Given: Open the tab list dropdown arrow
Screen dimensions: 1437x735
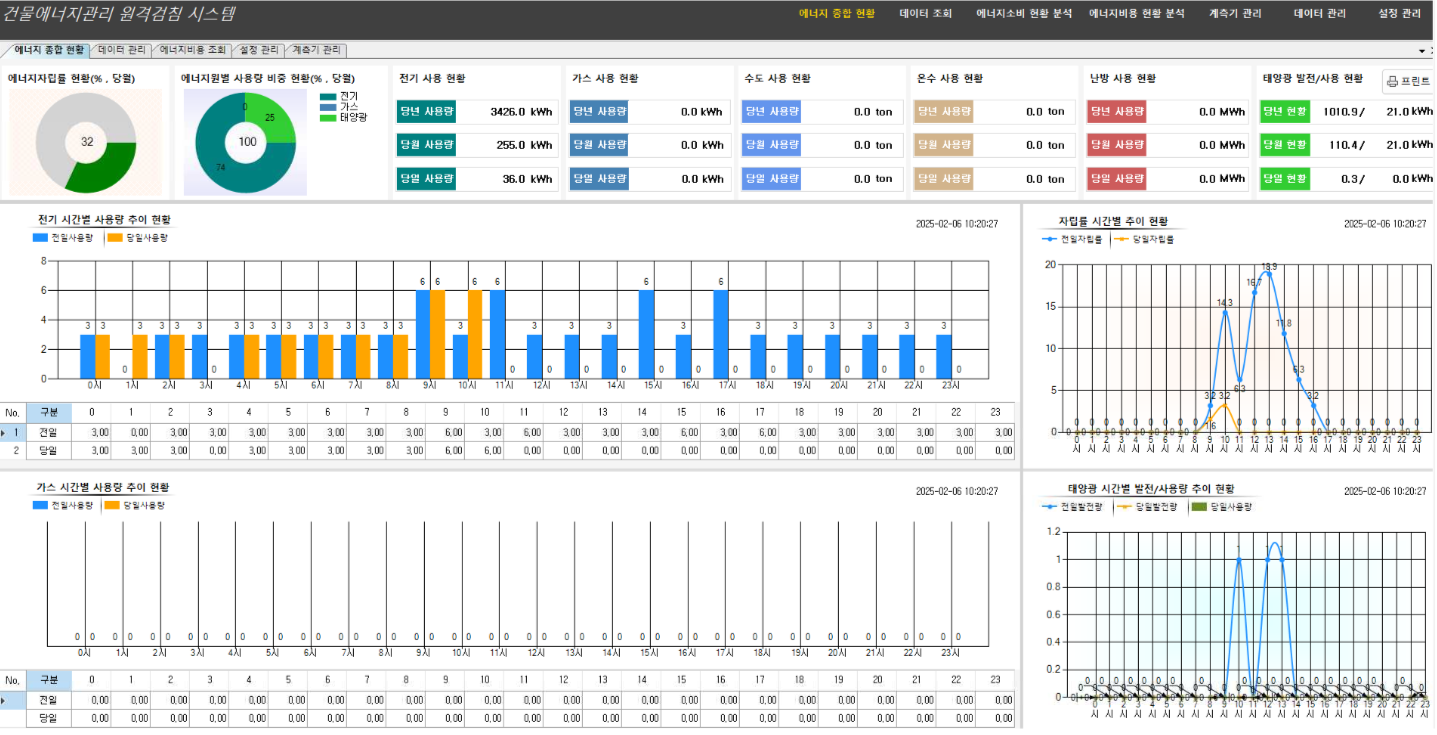Looking at the screenshot, I should tap(1421, 50).
